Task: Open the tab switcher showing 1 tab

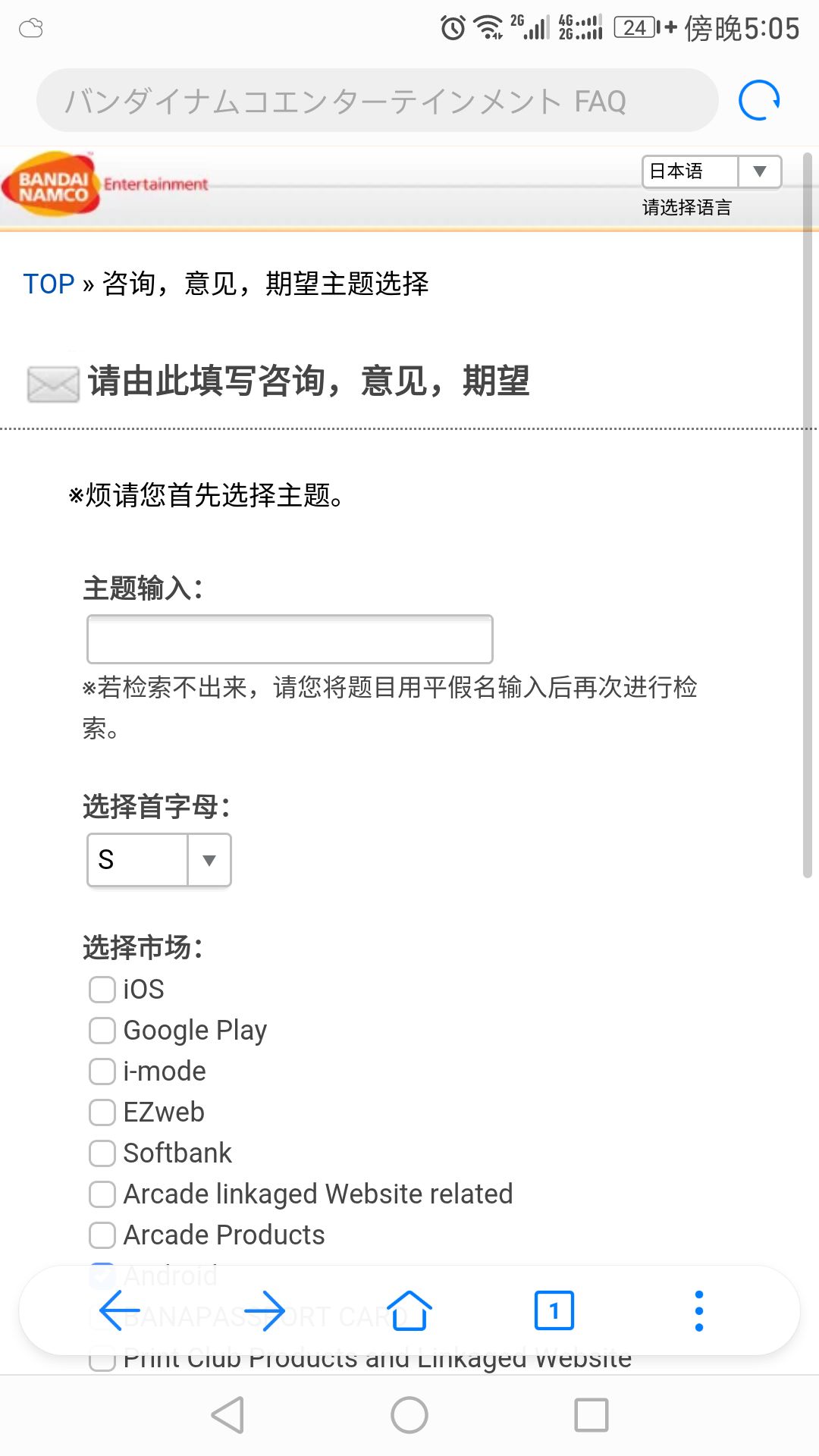Action: pos(554,1310)
